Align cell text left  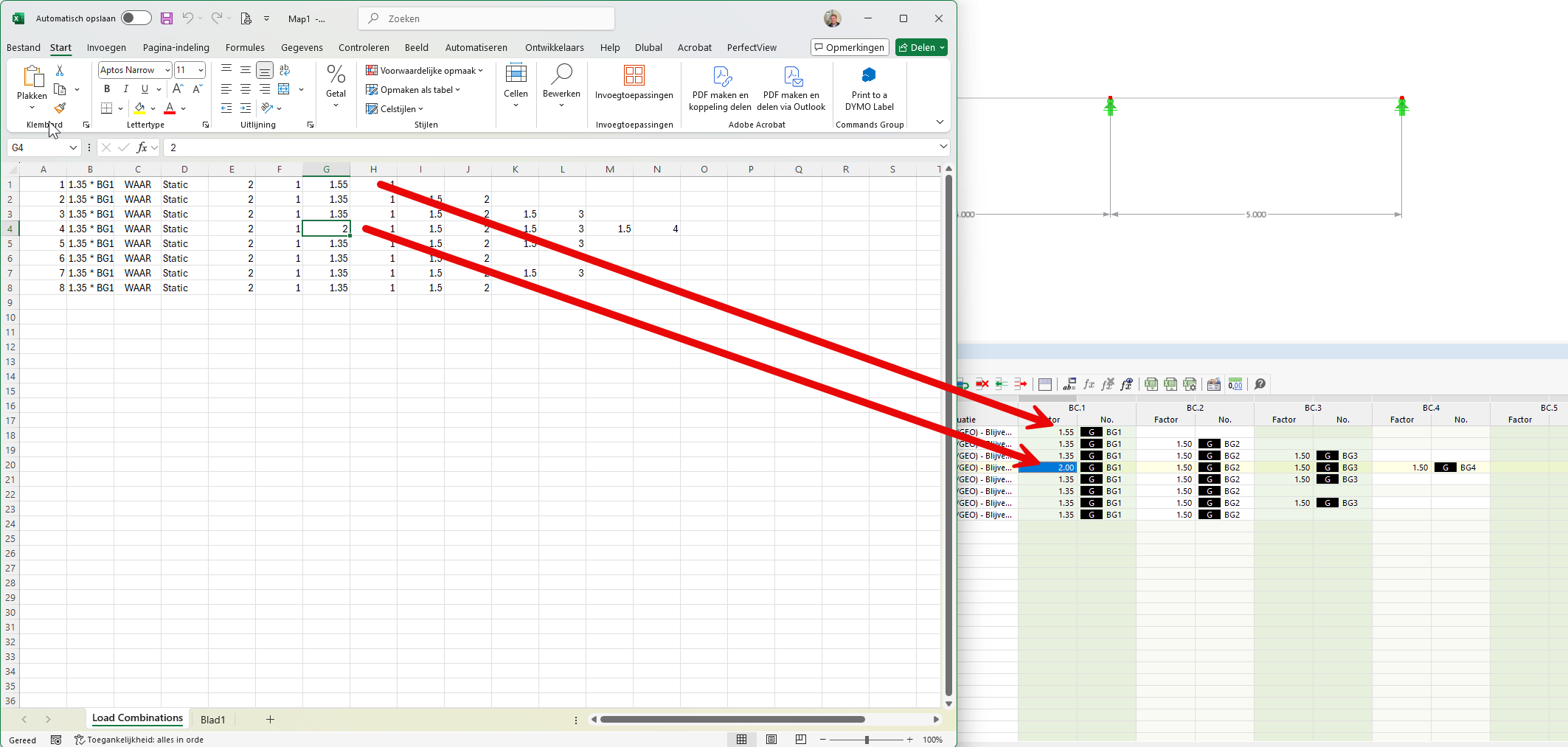point(226,88)
